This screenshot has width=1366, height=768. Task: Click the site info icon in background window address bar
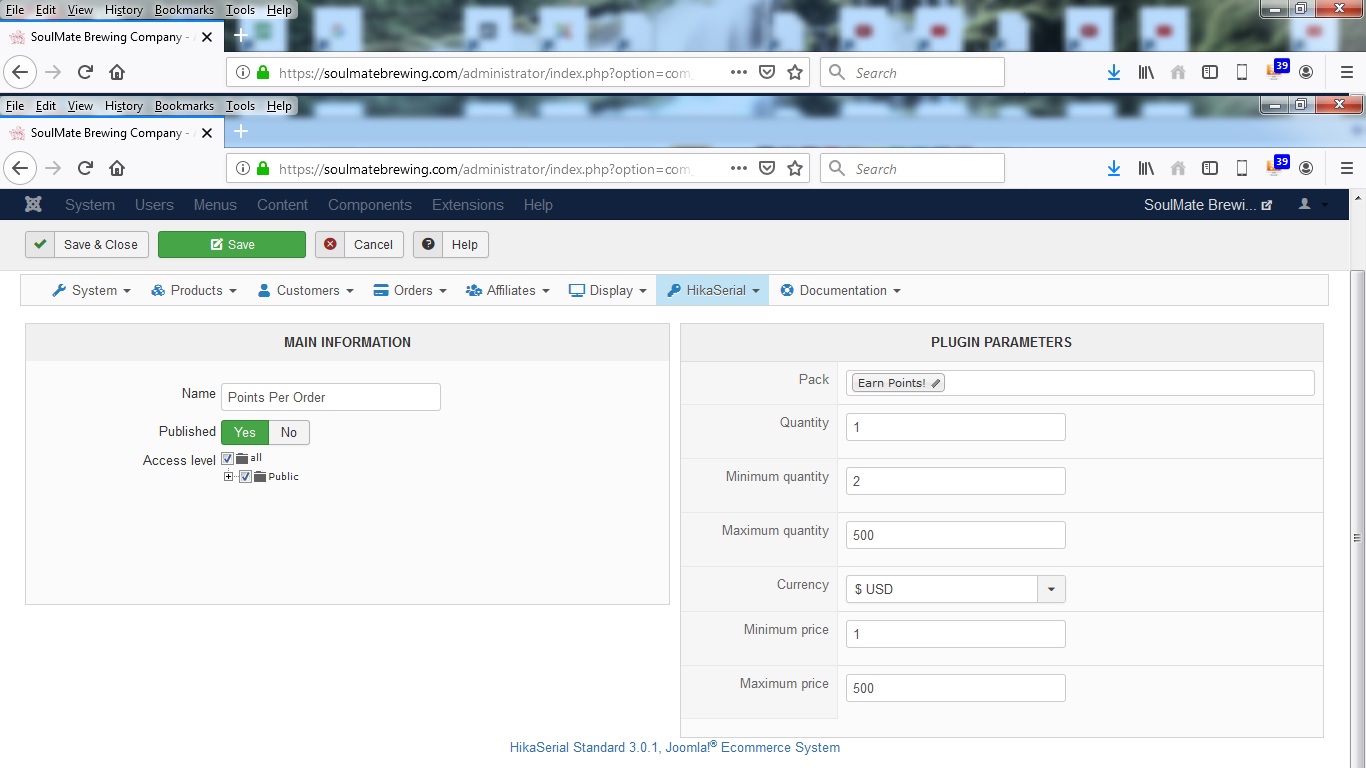coord(243,72)
